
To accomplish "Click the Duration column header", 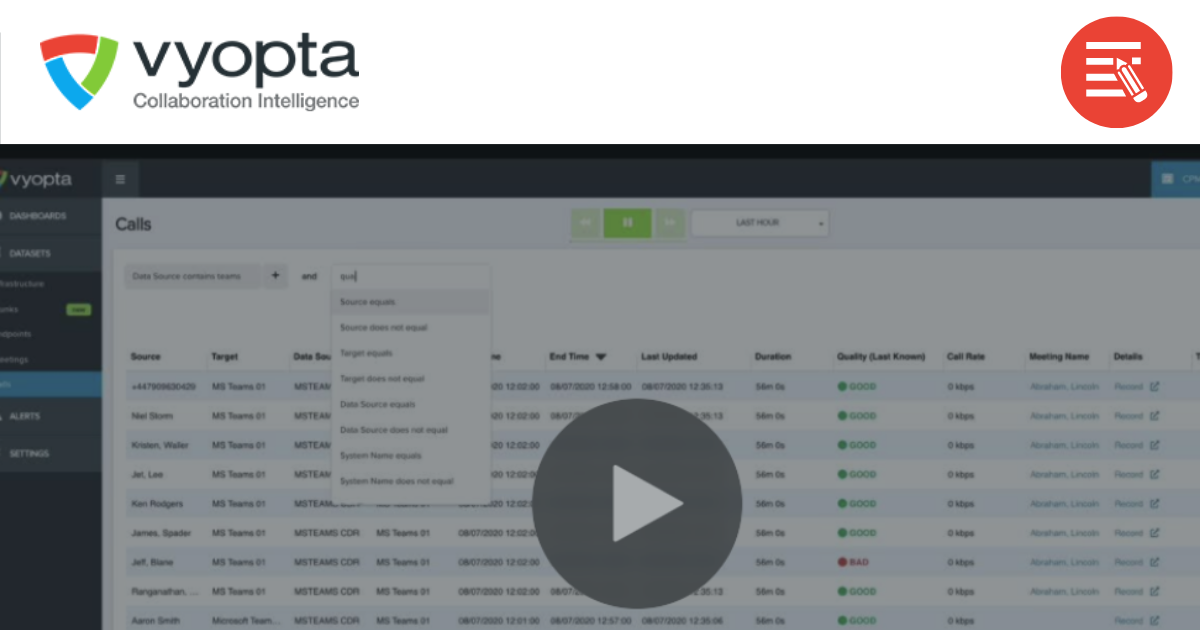I will (773, 357).
